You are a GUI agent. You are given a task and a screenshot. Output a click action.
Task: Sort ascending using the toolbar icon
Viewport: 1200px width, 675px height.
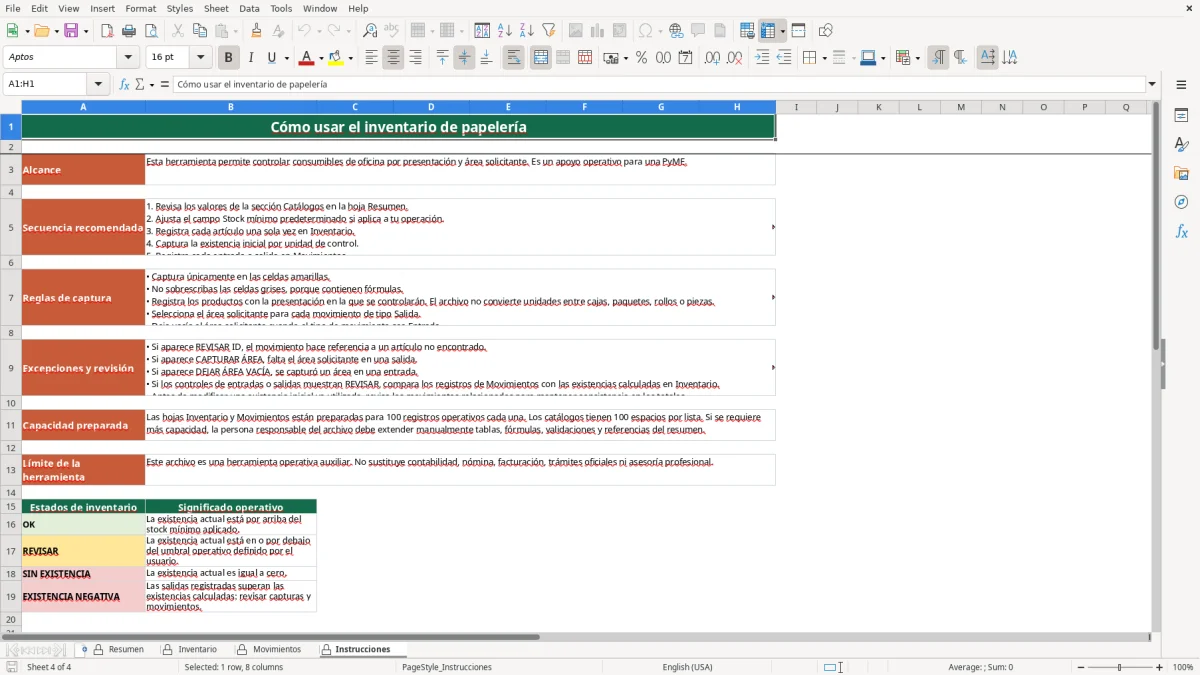(505, 31)
